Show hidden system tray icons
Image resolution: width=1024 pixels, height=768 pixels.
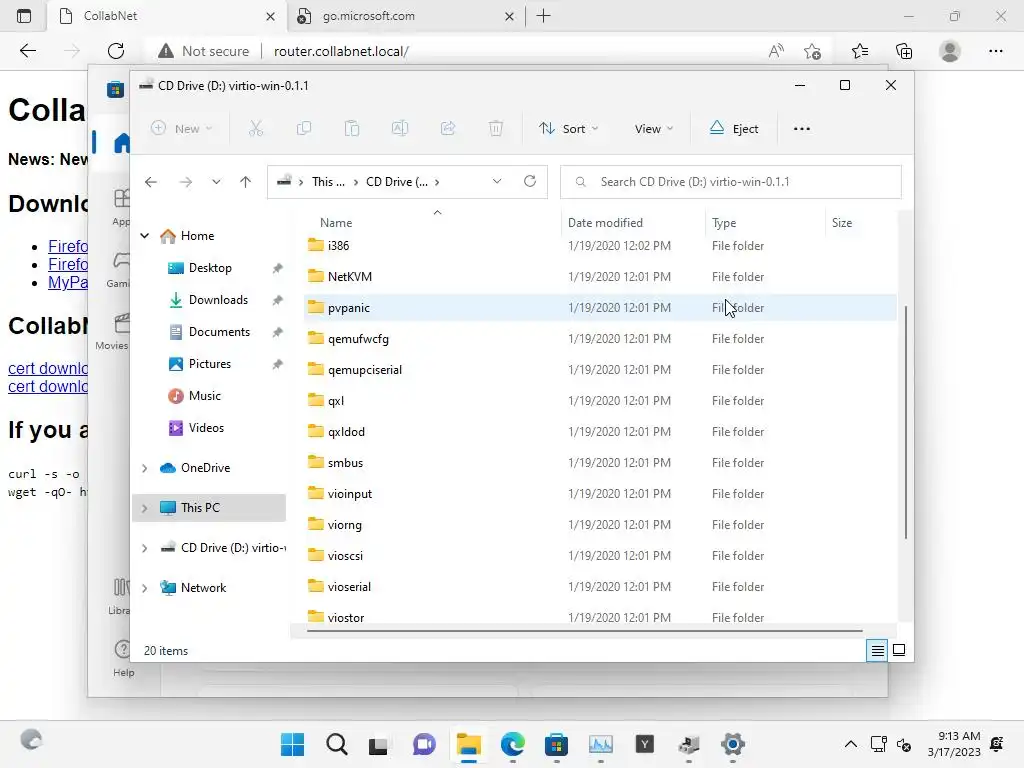tap(850, 744)
